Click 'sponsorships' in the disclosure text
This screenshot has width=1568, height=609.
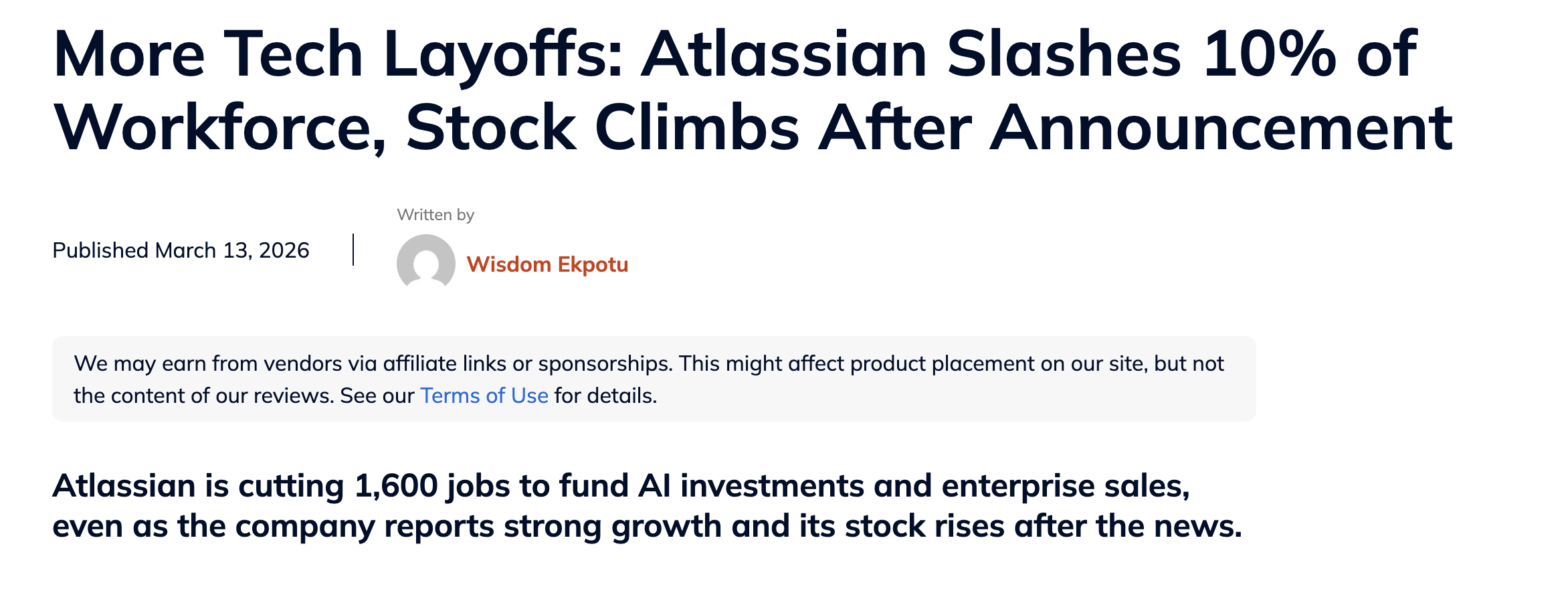click(604, 363)
